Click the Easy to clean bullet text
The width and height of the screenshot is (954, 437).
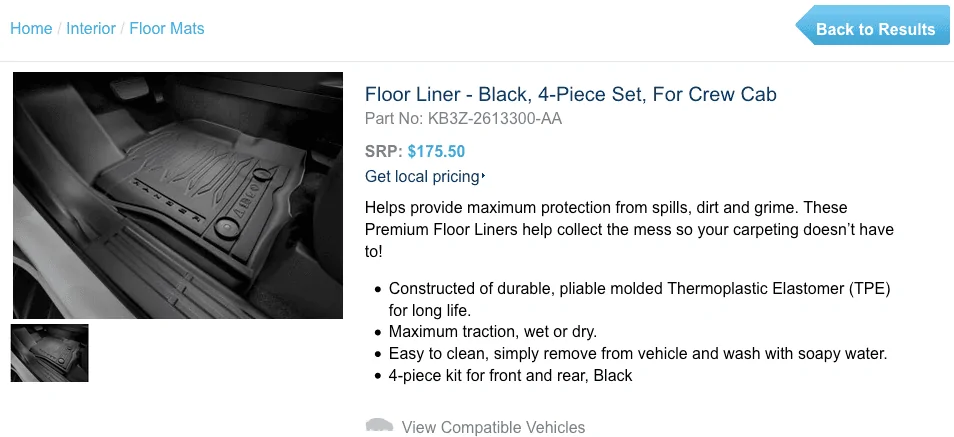pos(638,354)
